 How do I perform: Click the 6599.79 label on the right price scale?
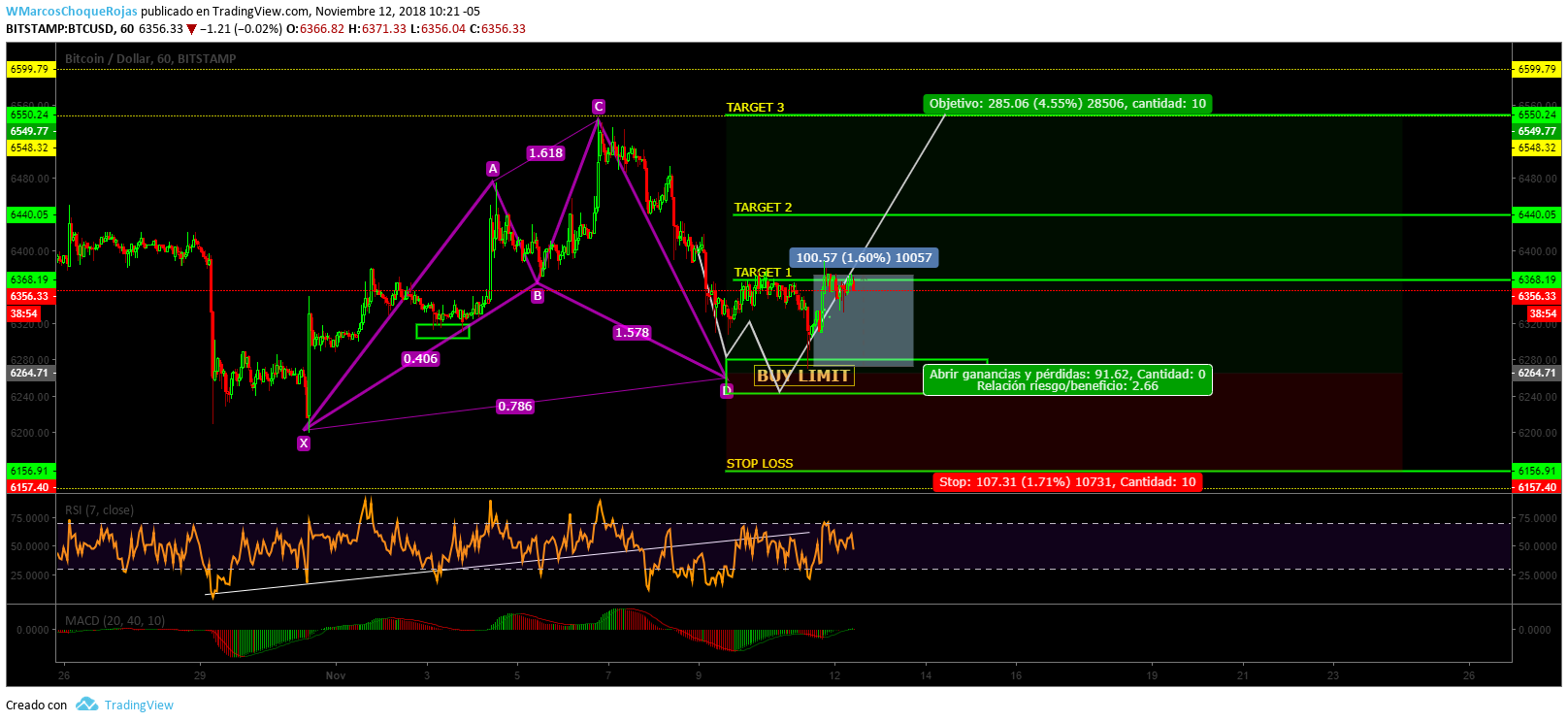(1537, 69)
